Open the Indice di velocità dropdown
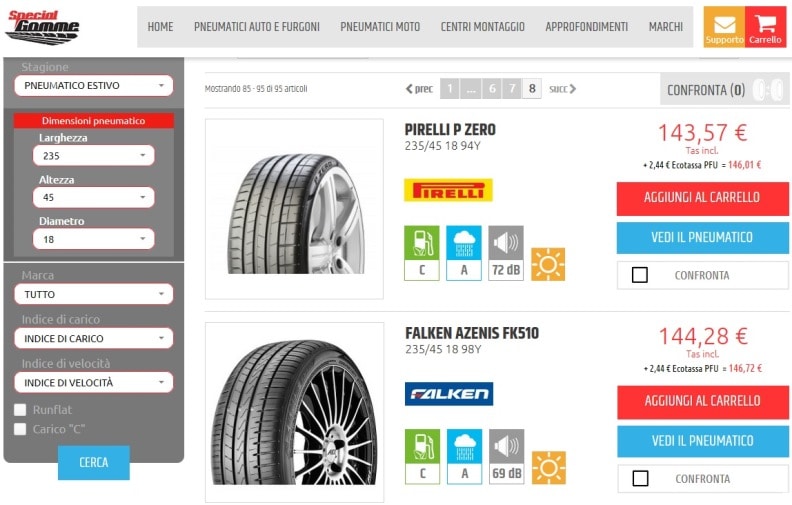792x505 pixels. click(x=94, y=382)
